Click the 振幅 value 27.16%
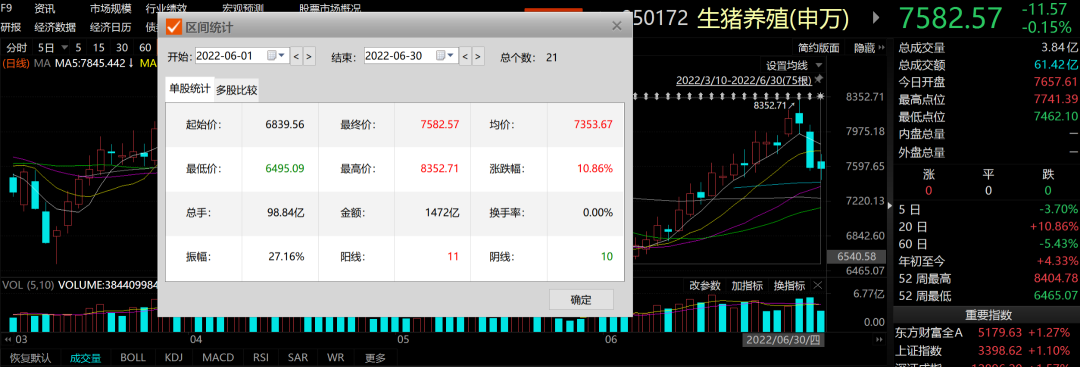1080x367 pixels. pos(287,256)
